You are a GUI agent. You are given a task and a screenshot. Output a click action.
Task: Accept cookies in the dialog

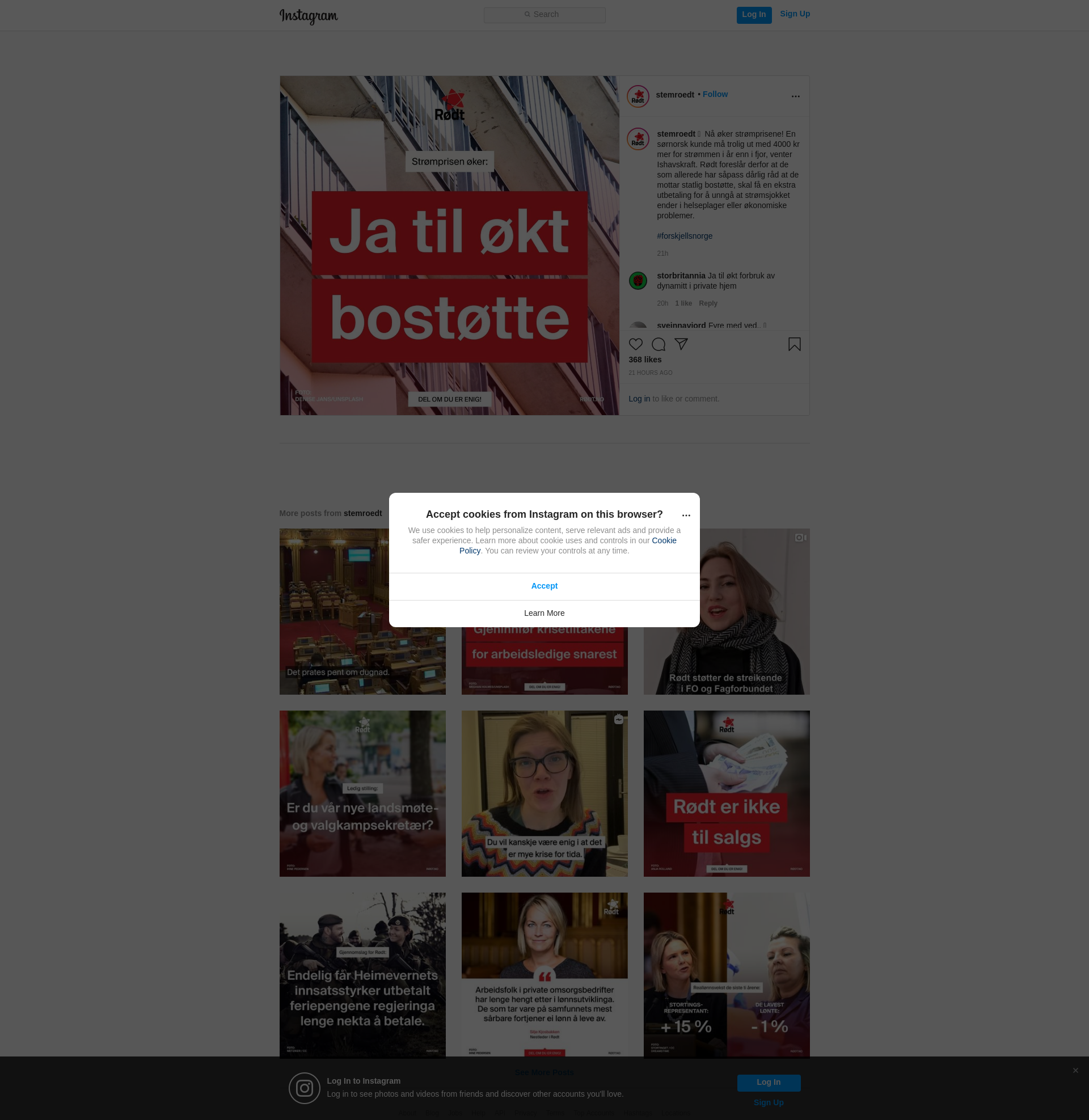coord(544,586)
